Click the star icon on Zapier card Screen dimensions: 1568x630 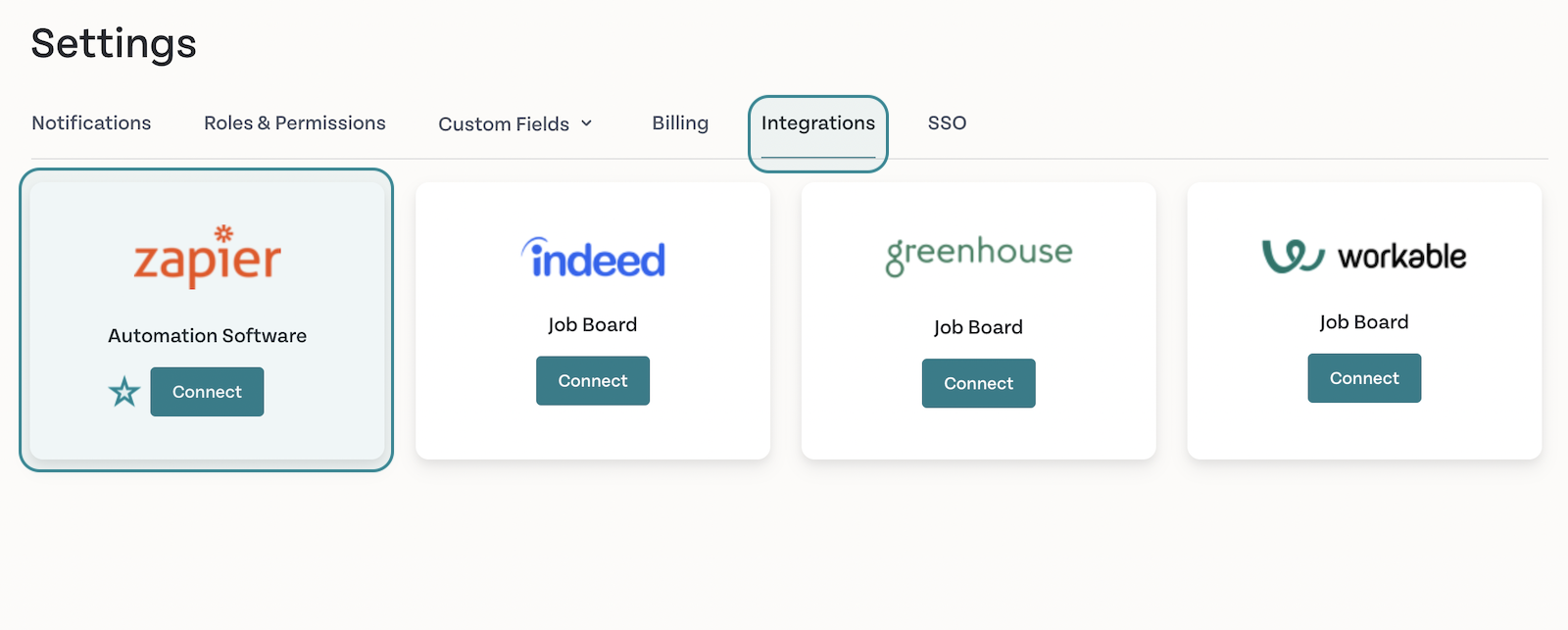(124, 392)
